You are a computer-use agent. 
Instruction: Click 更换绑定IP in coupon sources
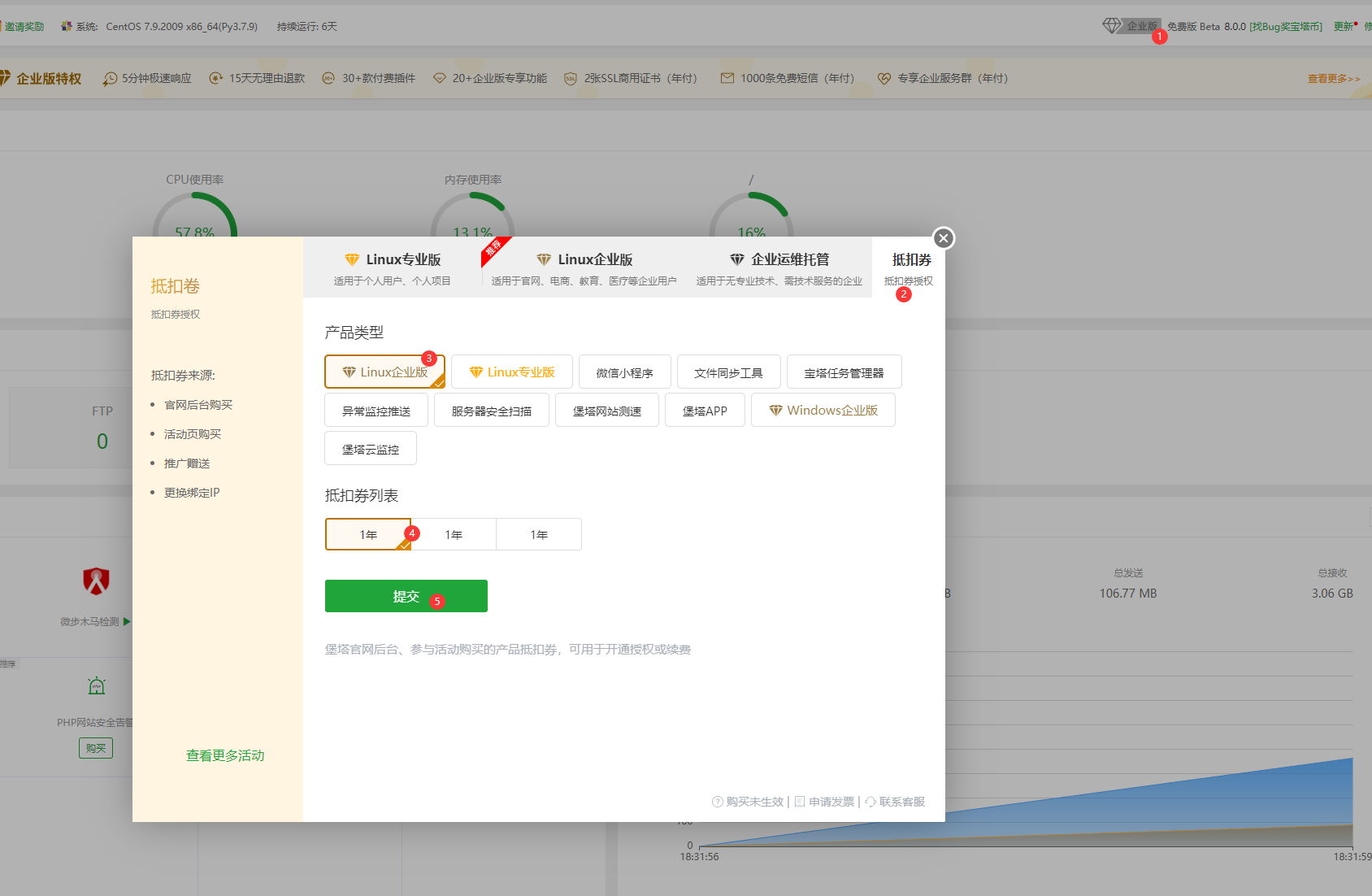[192, 492]
